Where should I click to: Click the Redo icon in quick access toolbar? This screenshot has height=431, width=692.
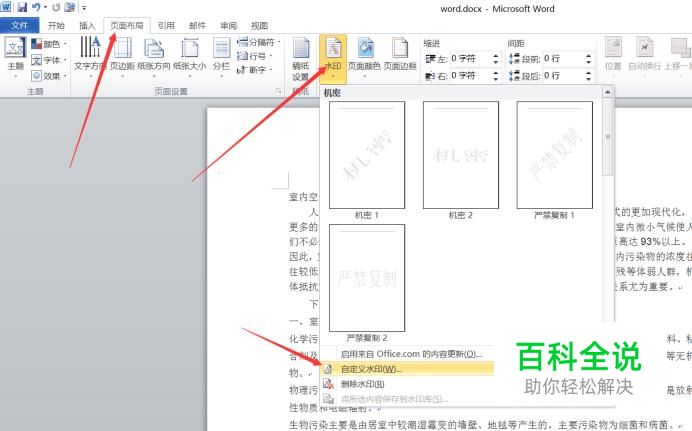[x=56, y=7]
